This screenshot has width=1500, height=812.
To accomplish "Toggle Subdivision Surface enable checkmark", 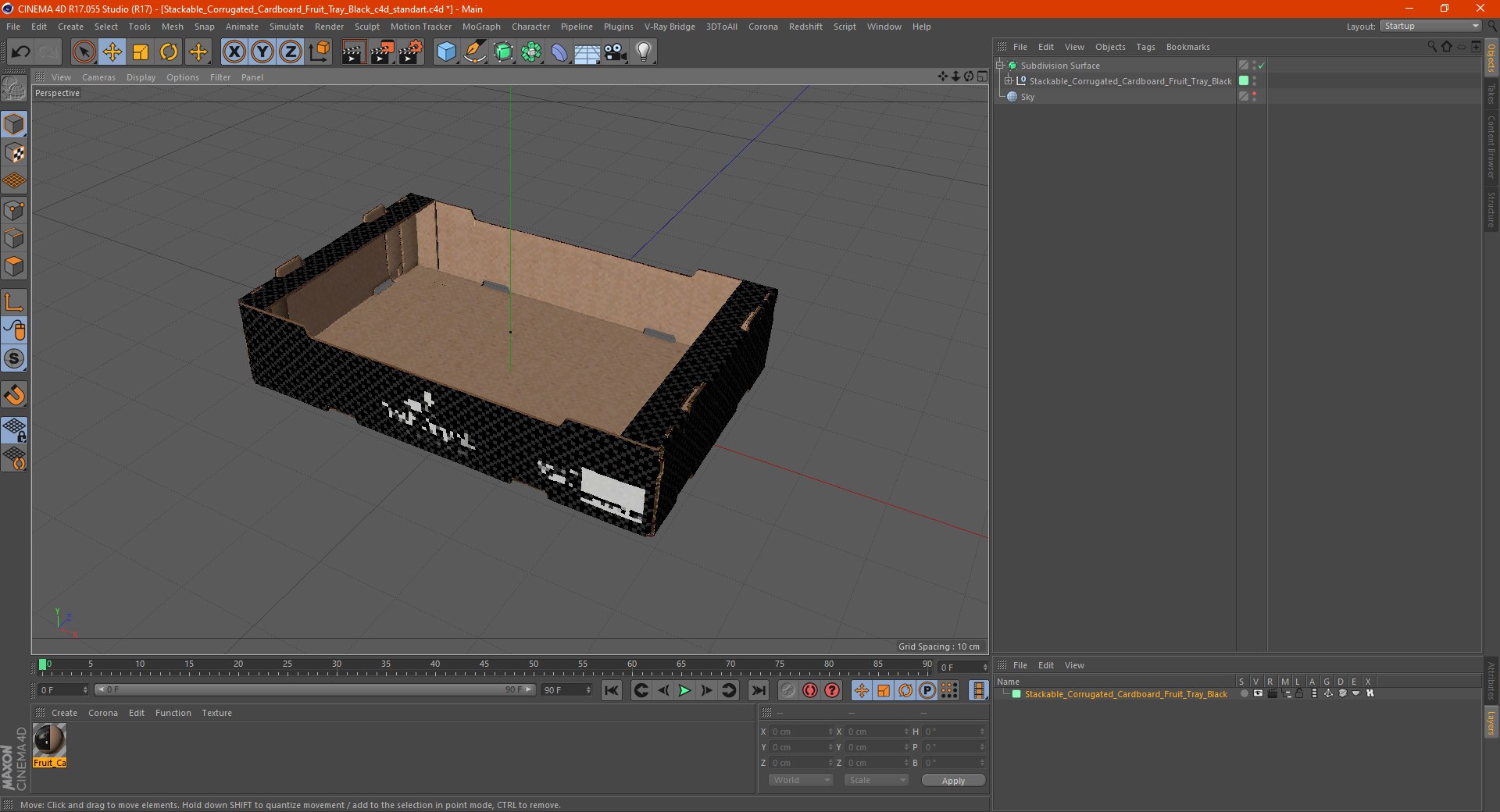I will 1262,66.
